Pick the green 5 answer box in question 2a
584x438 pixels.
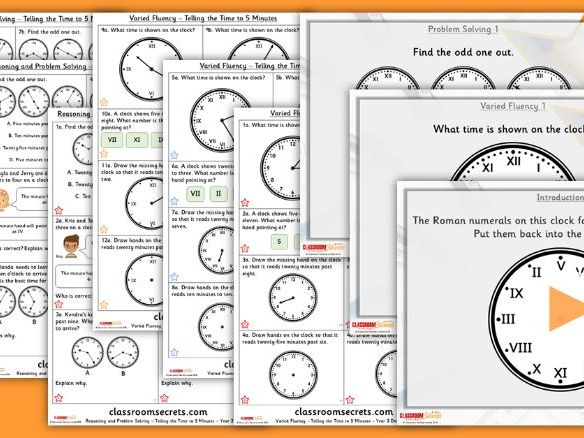(x=279, y=242)
